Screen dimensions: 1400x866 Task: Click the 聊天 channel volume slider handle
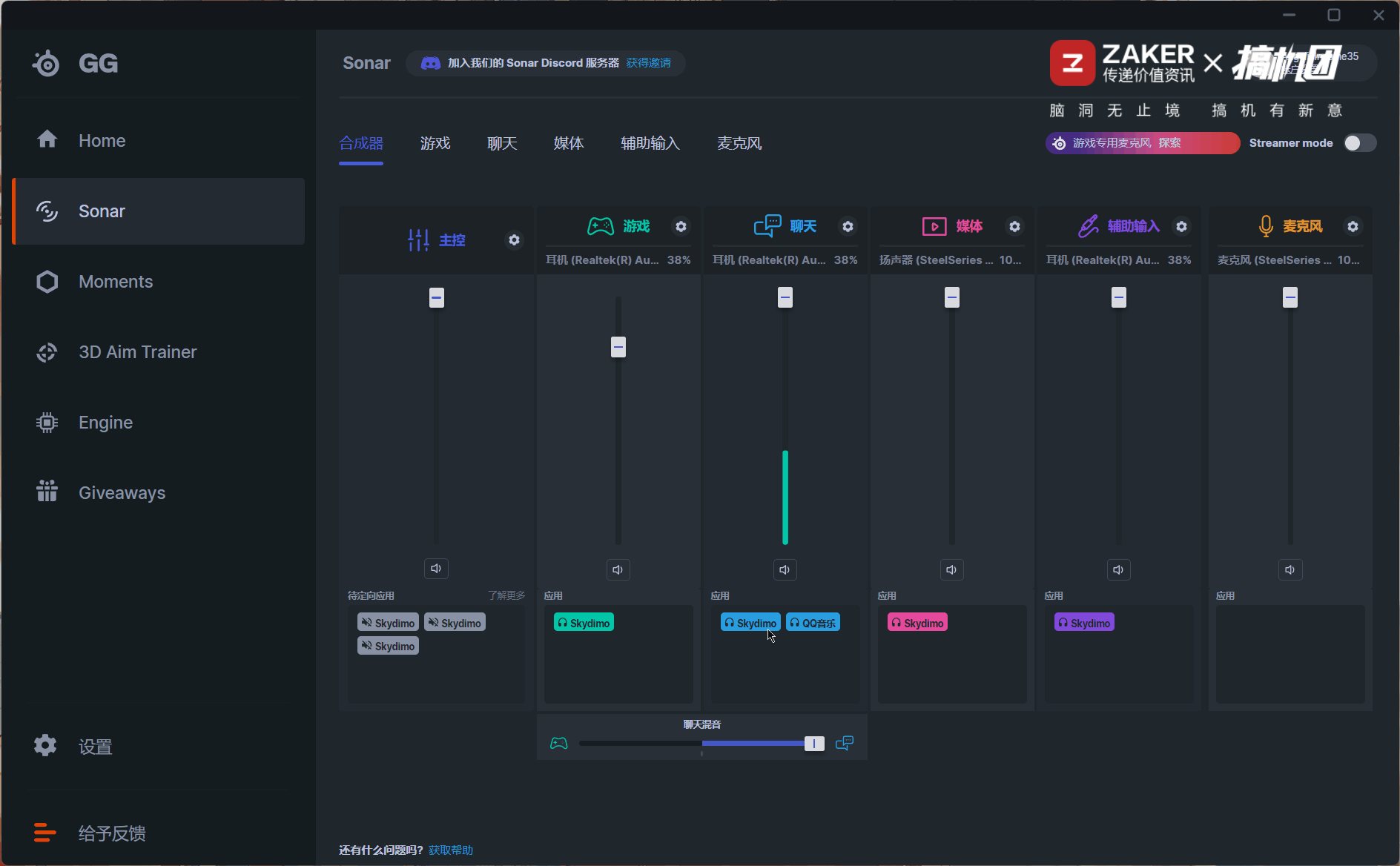point(785,297)
